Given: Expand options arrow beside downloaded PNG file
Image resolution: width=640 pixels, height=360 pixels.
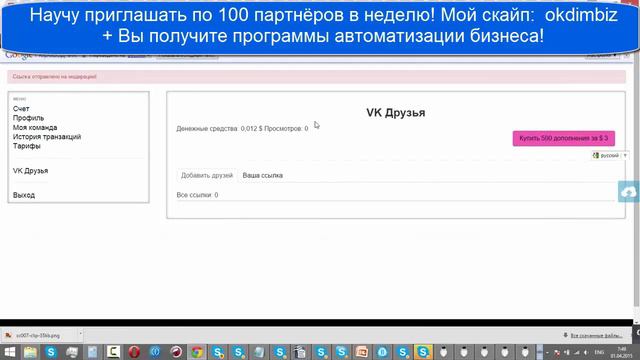Looking at the screenshot, I should (x=80, y=335).
